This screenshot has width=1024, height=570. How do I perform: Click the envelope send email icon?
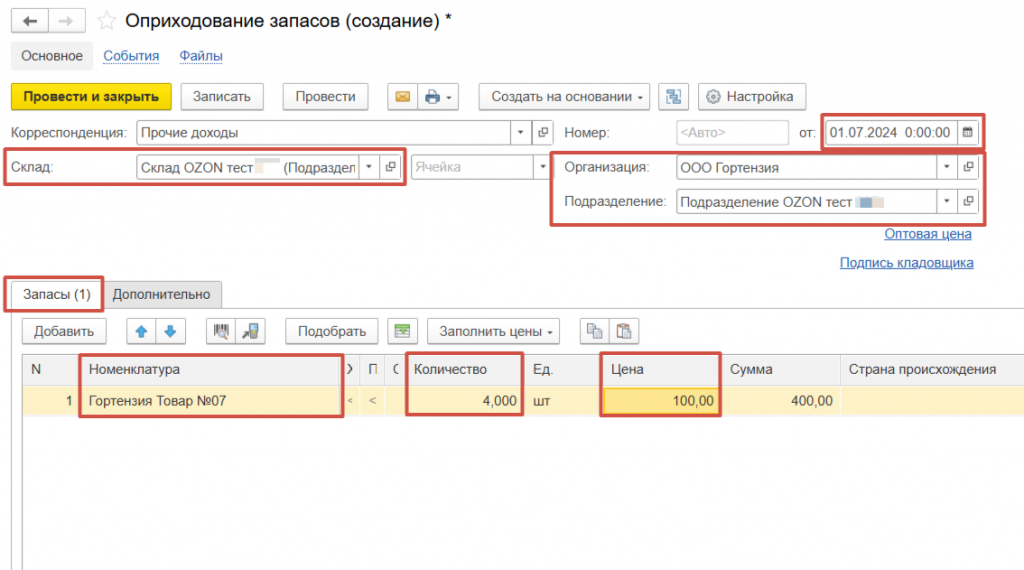click(x=402, y=97)
